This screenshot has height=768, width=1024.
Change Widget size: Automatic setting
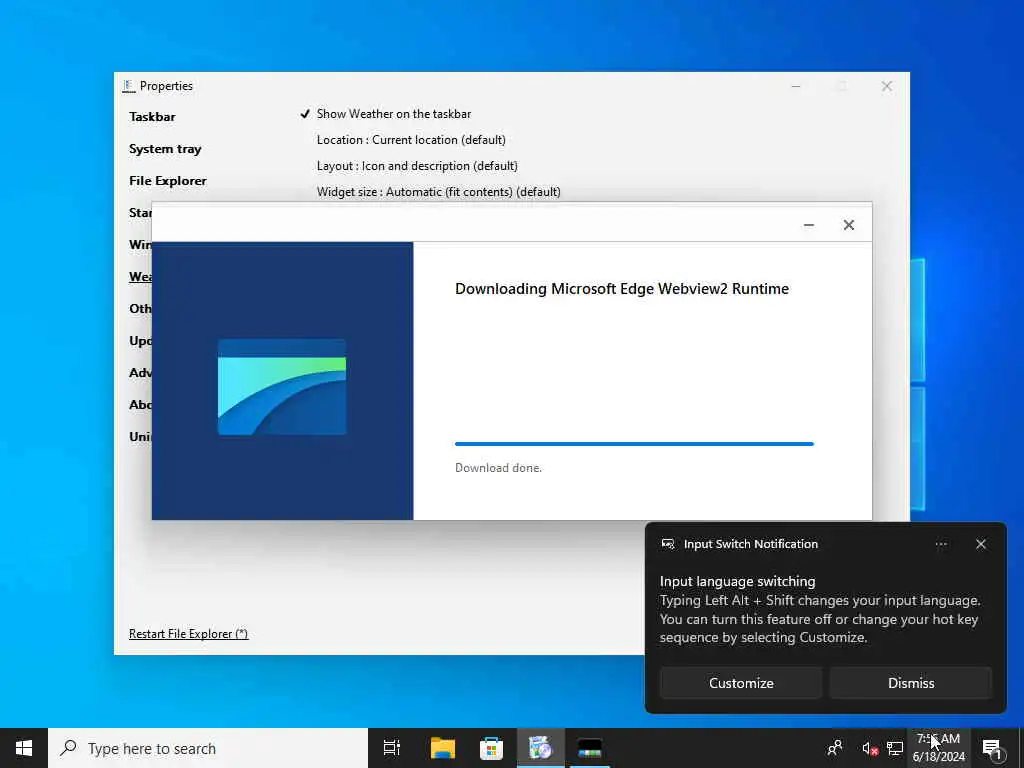(438, 192)
